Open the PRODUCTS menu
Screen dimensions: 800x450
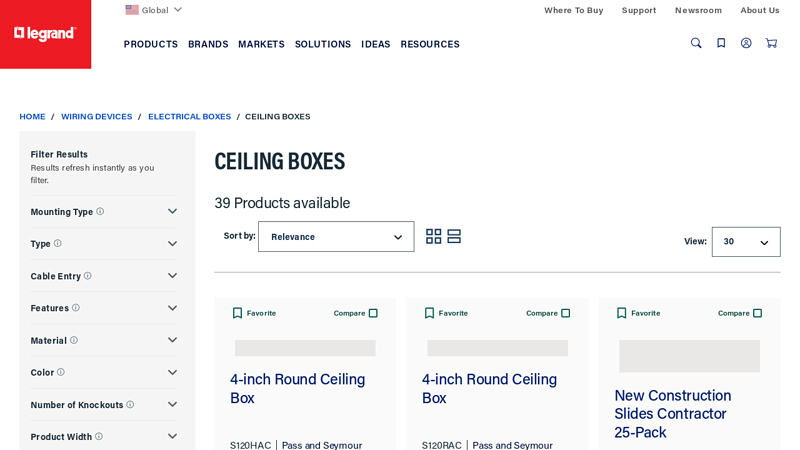click(x=151, y=44)
